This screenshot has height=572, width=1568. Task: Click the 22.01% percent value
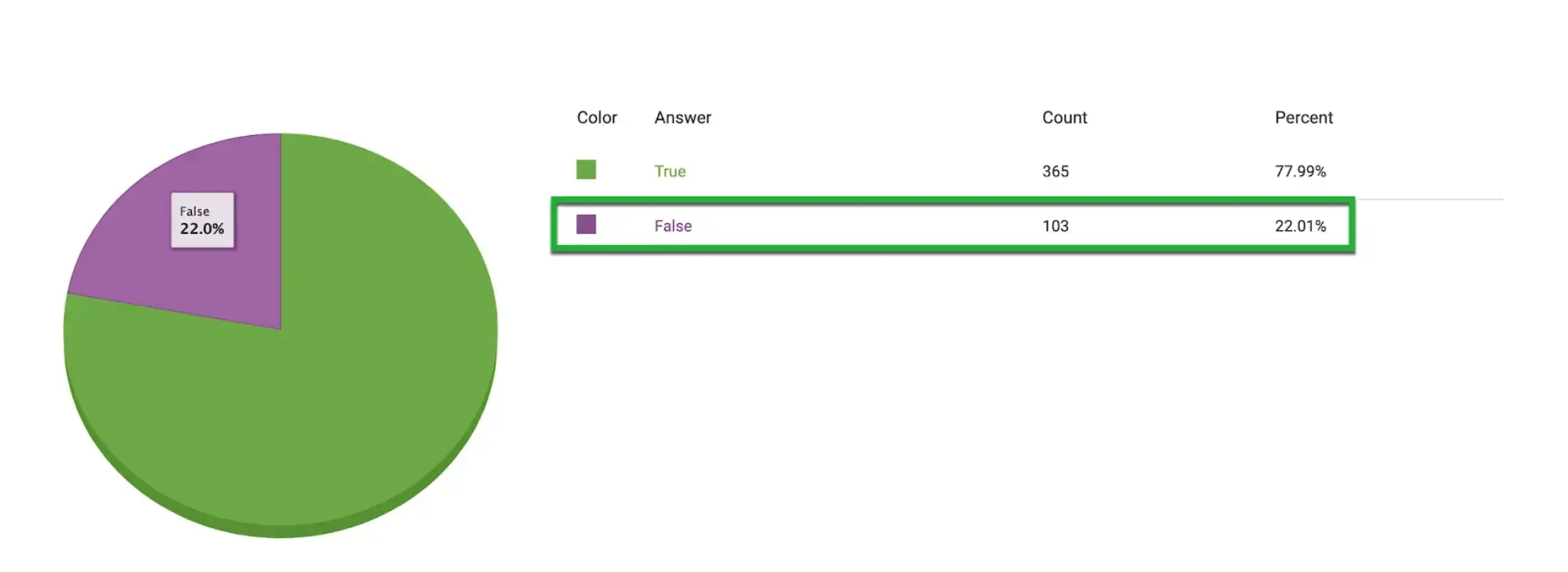click(x=1300, y=226)
